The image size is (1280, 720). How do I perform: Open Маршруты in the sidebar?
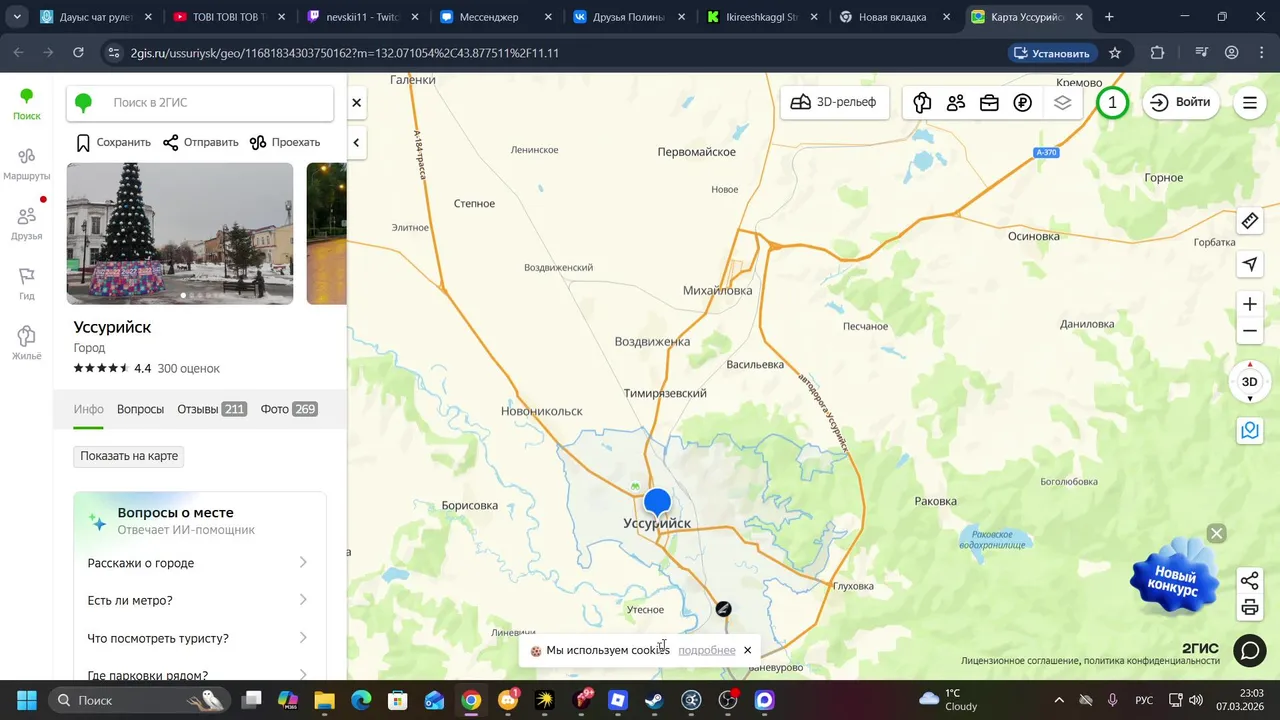[x=27, y=164]
